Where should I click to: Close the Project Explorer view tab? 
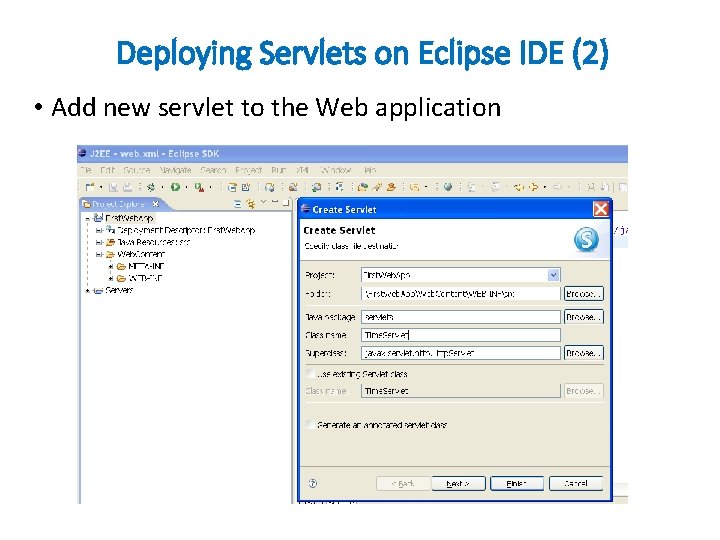click(156, 203)
